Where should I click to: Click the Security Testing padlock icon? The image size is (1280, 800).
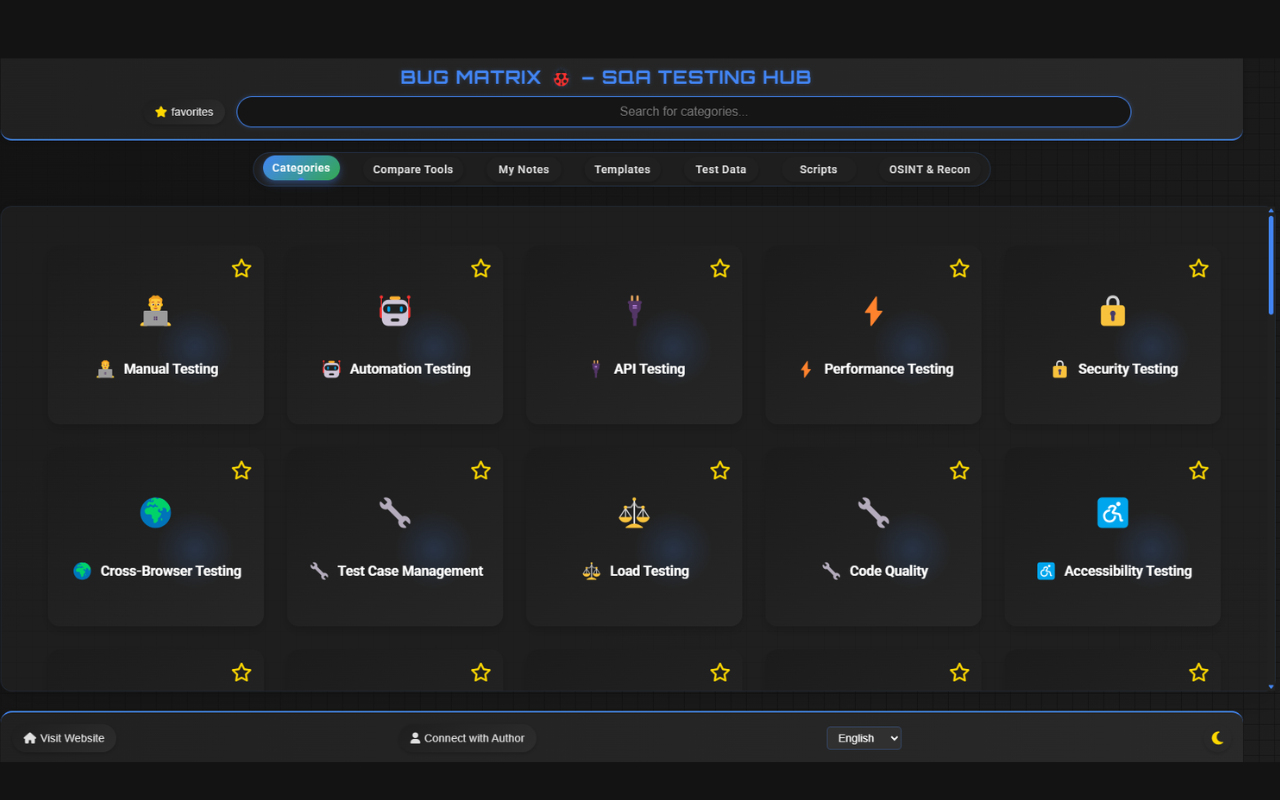(1112, 310)
